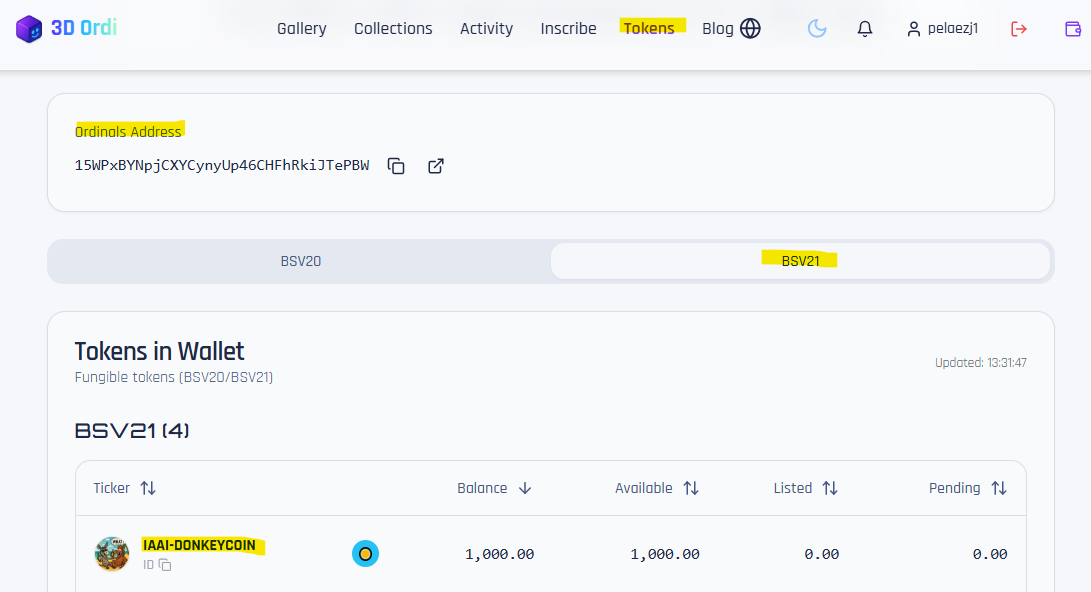Viewport: 1091px width, 592px height.
Task: Sort table by Listed column
Action: [x=805, y=488]
